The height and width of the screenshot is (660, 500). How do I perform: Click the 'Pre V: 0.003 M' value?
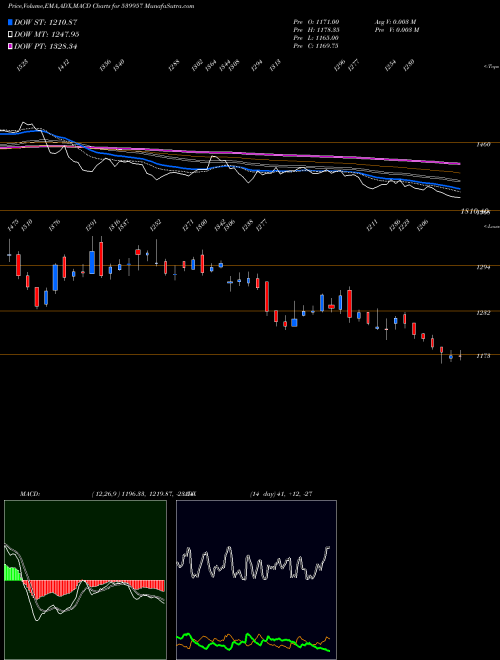click(396, 30)
